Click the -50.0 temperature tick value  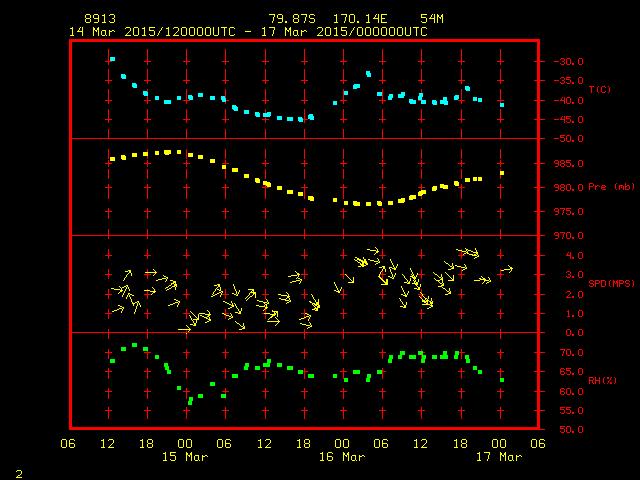pos(568,139)
